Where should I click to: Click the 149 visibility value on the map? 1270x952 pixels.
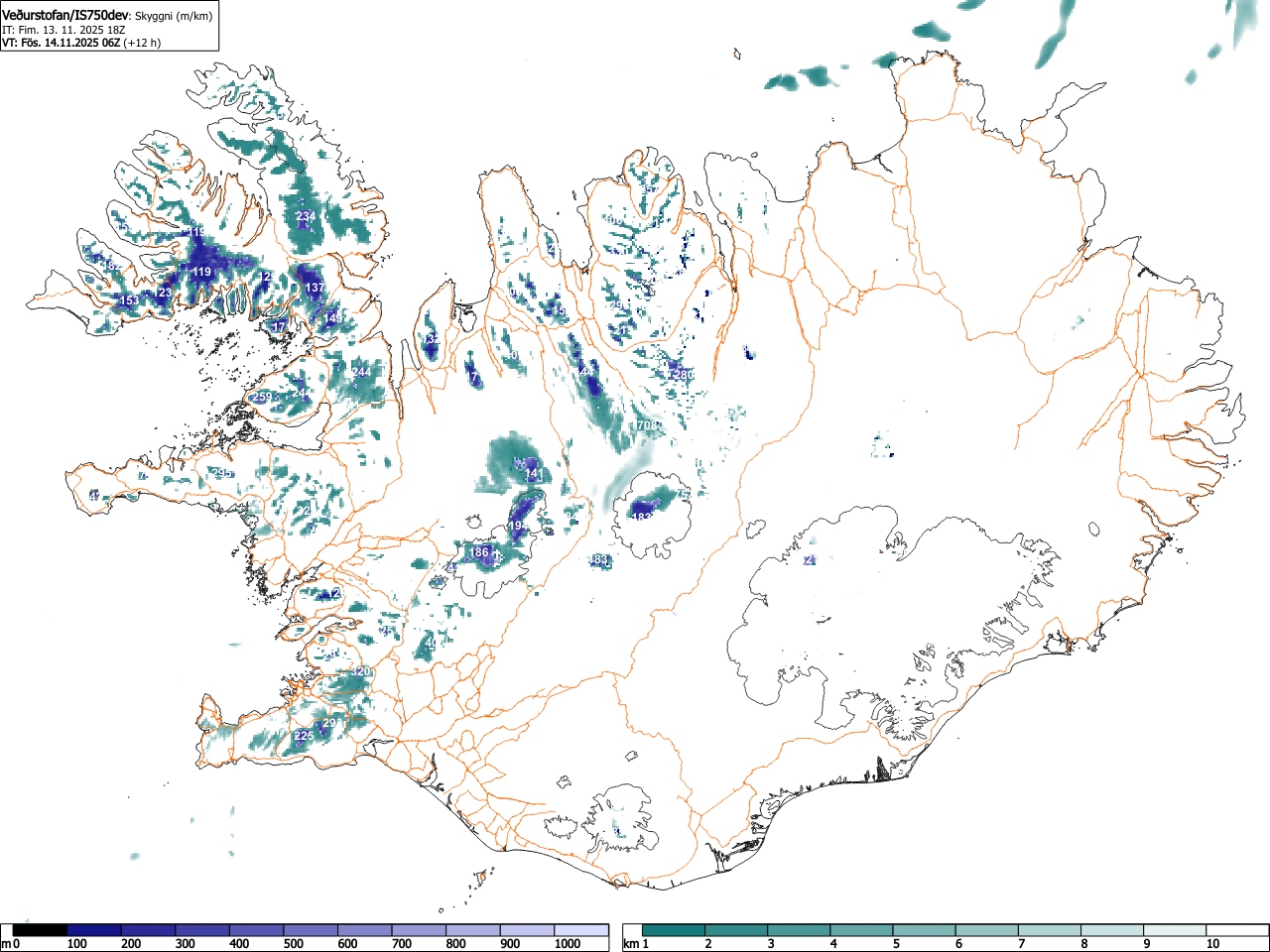click(333, 316)
